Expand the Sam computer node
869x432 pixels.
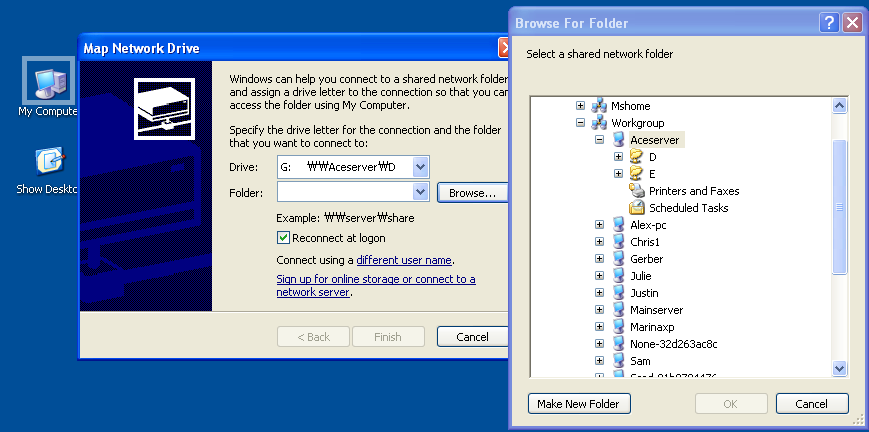pos(599,361)
